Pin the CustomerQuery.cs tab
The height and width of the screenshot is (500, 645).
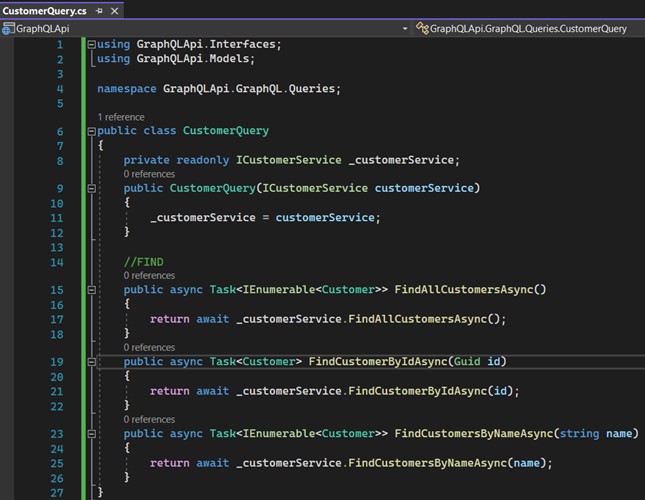click(x=99, y=10)
